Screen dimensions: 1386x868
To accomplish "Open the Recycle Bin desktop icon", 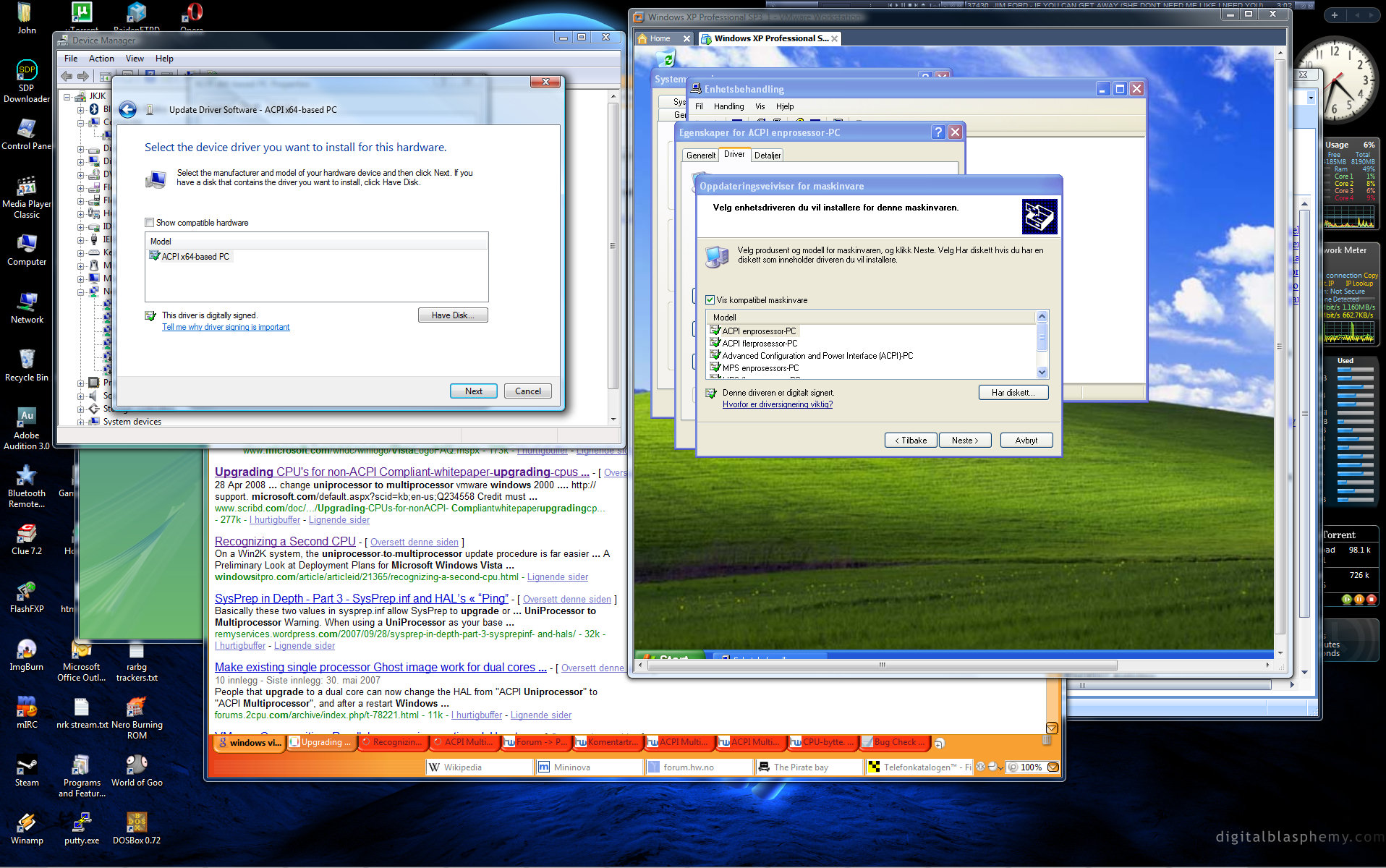I will coord(27,365).
